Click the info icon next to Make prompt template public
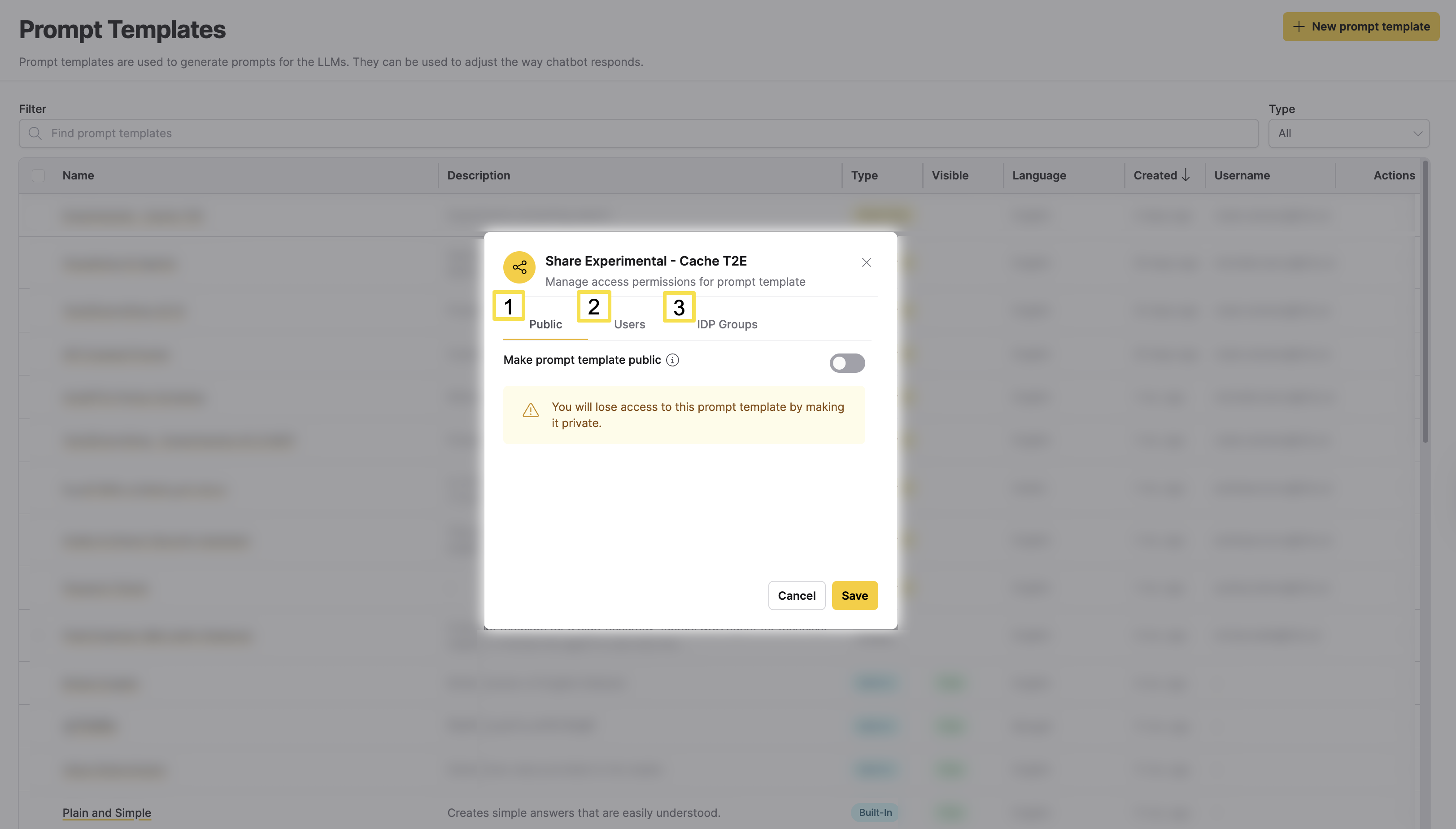Screen dimensions: 1456x829 [x=672, y=360]
